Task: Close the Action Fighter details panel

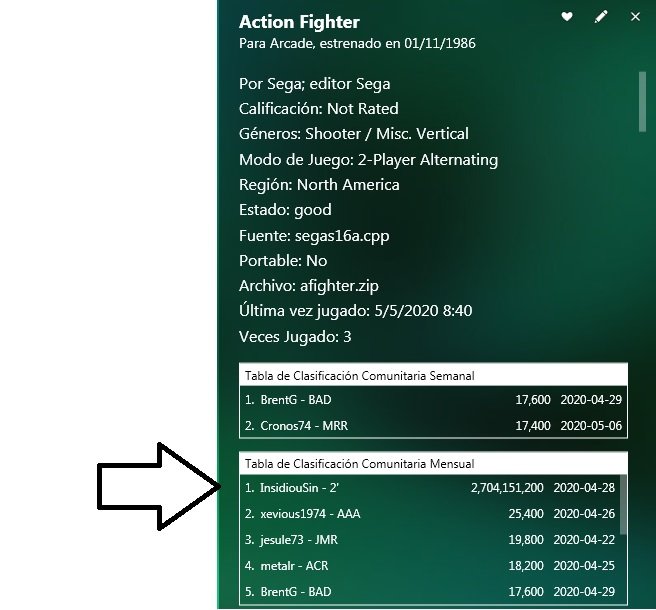Action: [x=635, y=17]
